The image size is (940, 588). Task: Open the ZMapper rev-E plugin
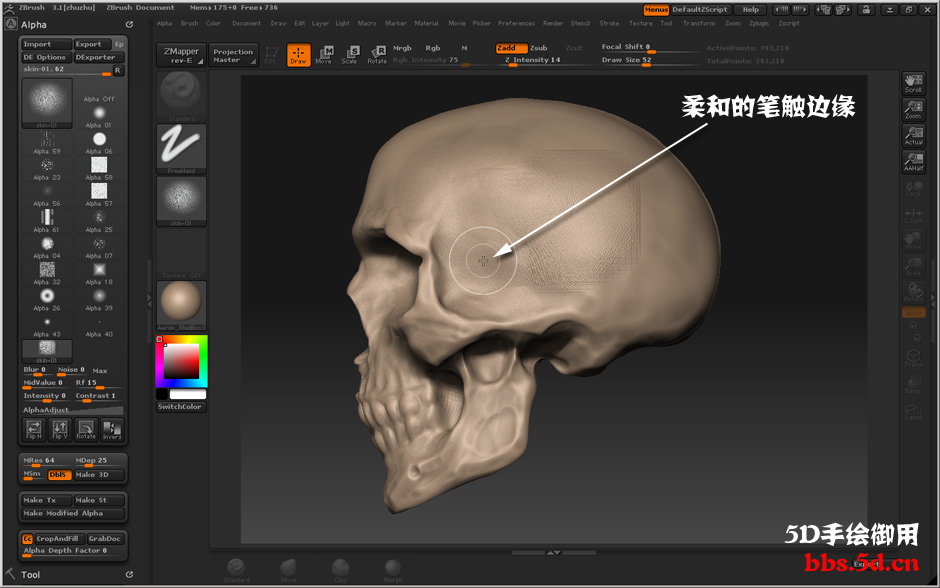[x=181, y=55]
